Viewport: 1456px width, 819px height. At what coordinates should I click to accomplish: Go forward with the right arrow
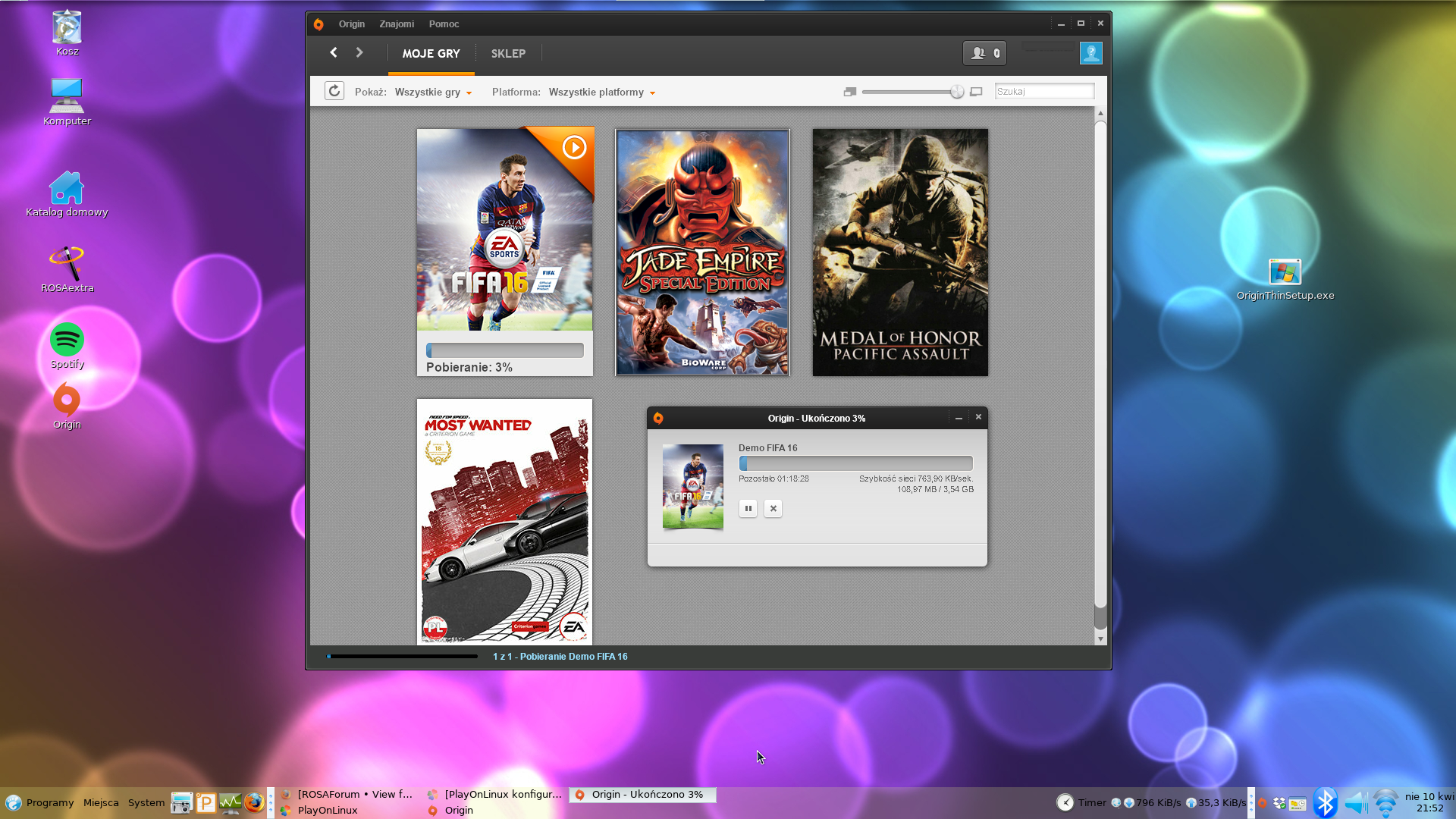click(359, 52)
